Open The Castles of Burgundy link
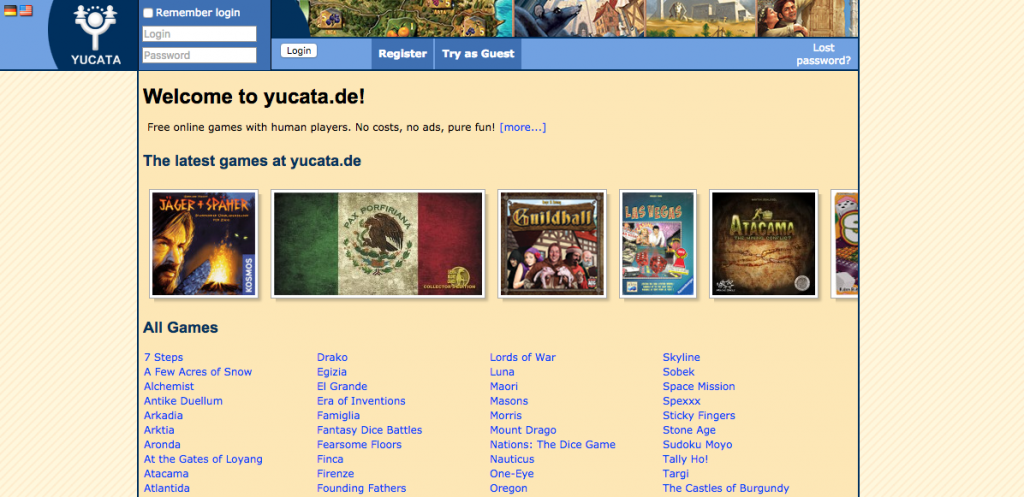The height and width of the screenshot is (497, 1024). click(726, 489)
